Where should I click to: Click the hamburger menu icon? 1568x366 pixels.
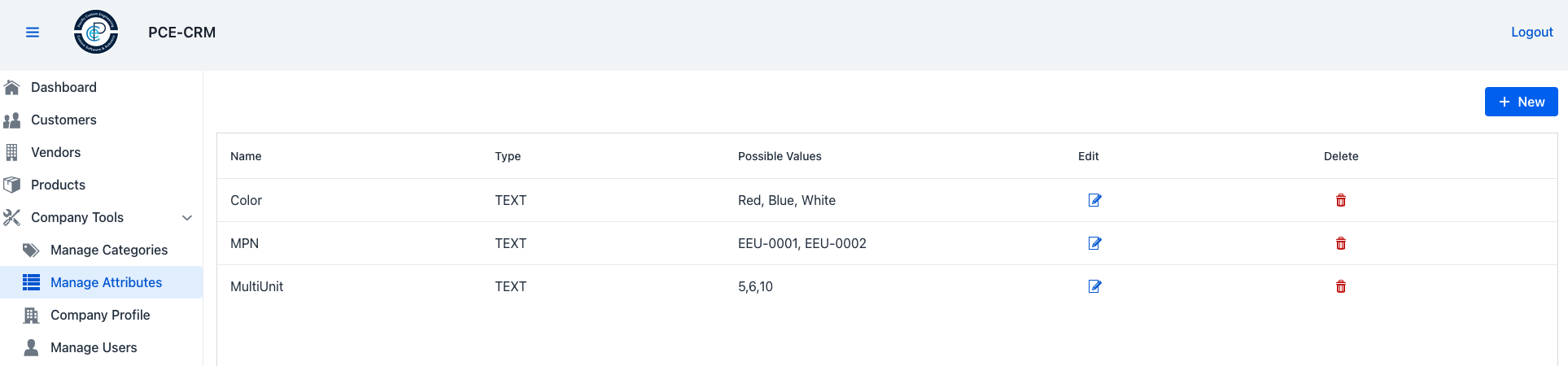[33, 33]
